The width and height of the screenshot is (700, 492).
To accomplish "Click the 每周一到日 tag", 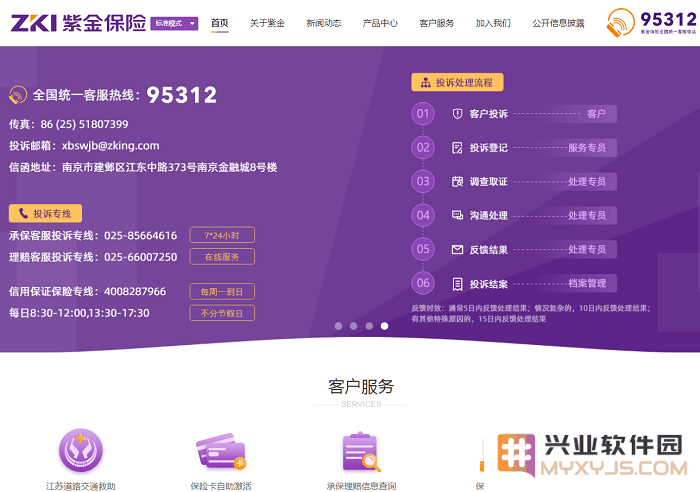I will (222, 292).
